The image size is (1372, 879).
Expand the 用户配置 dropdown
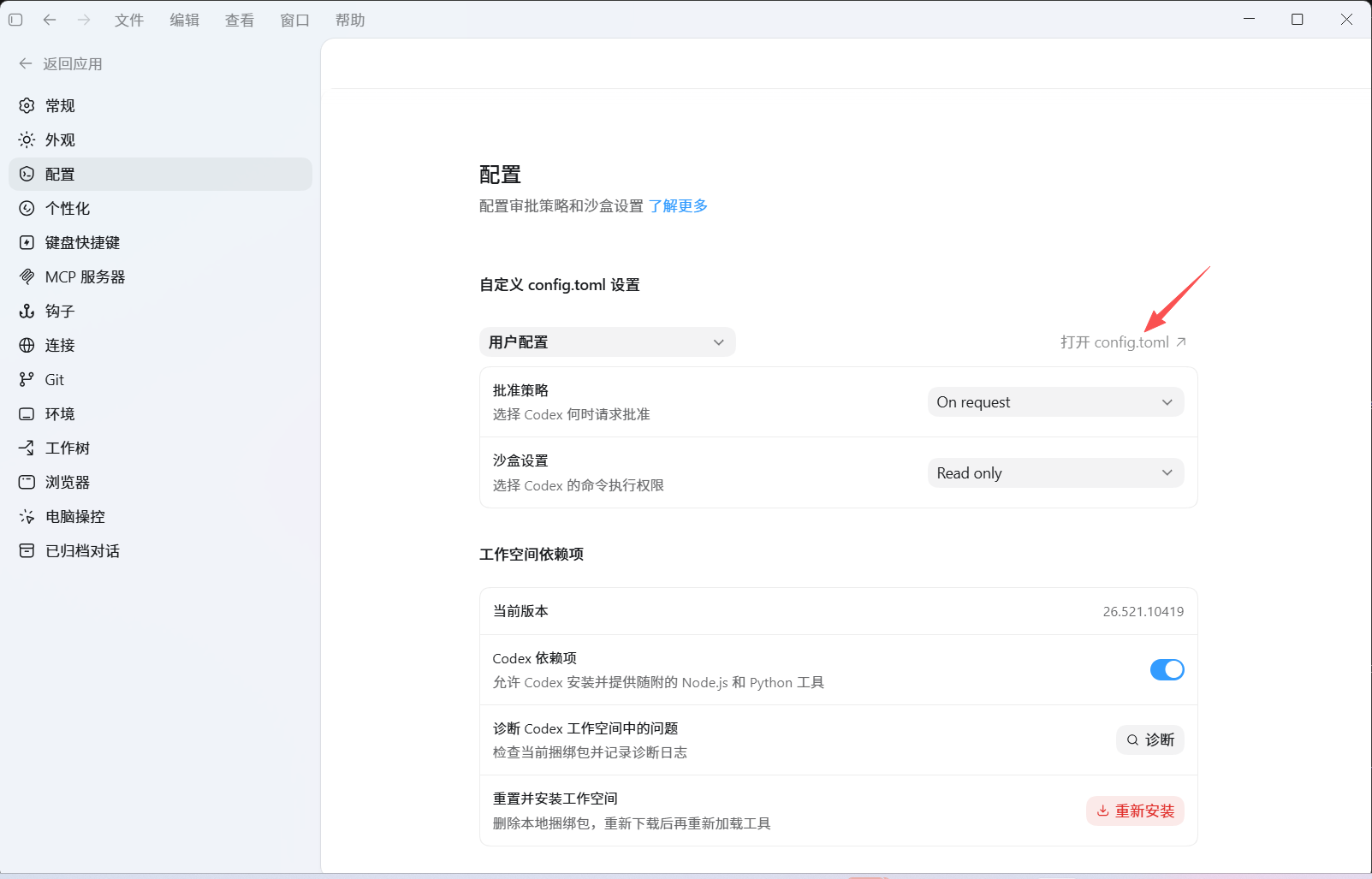607,342
